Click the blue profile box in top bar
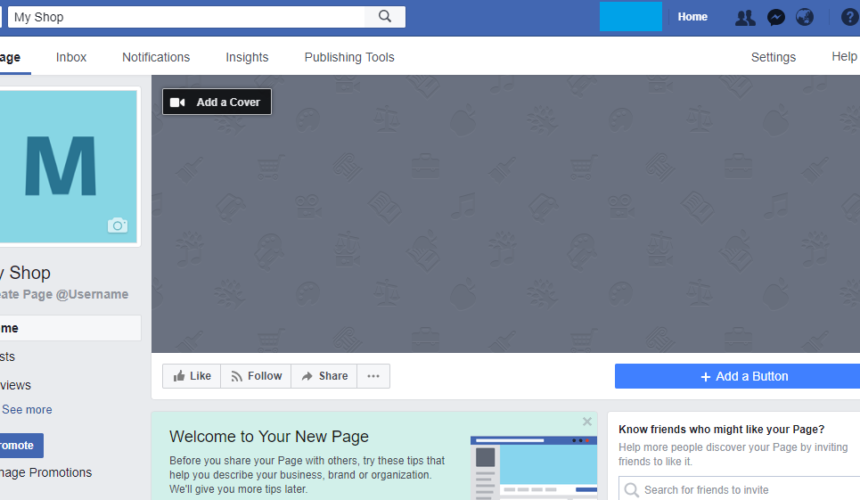This screenshot has height=500, width=860. tap(631, 16)
